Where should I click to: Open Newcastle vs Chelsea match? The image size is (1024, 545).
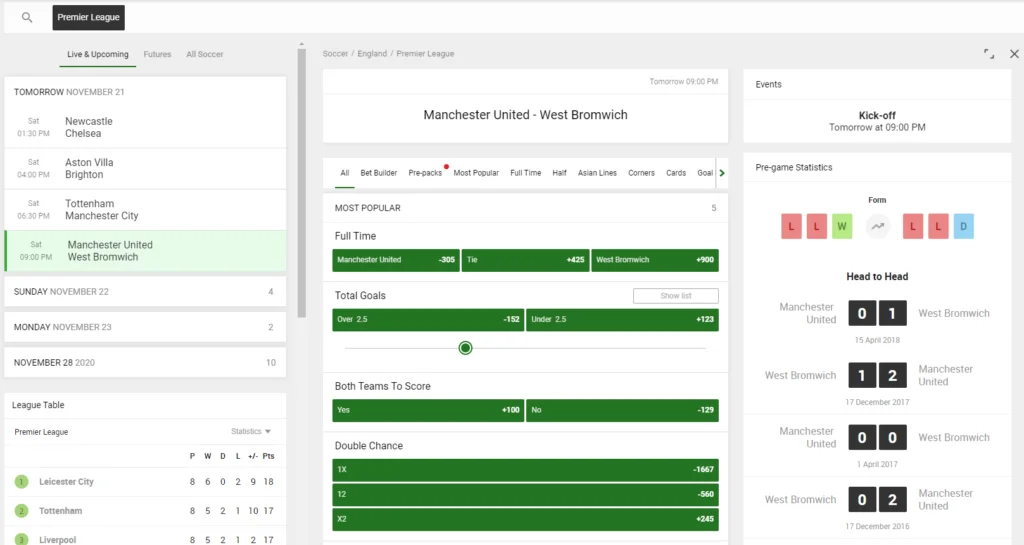(x=145, y=127)
